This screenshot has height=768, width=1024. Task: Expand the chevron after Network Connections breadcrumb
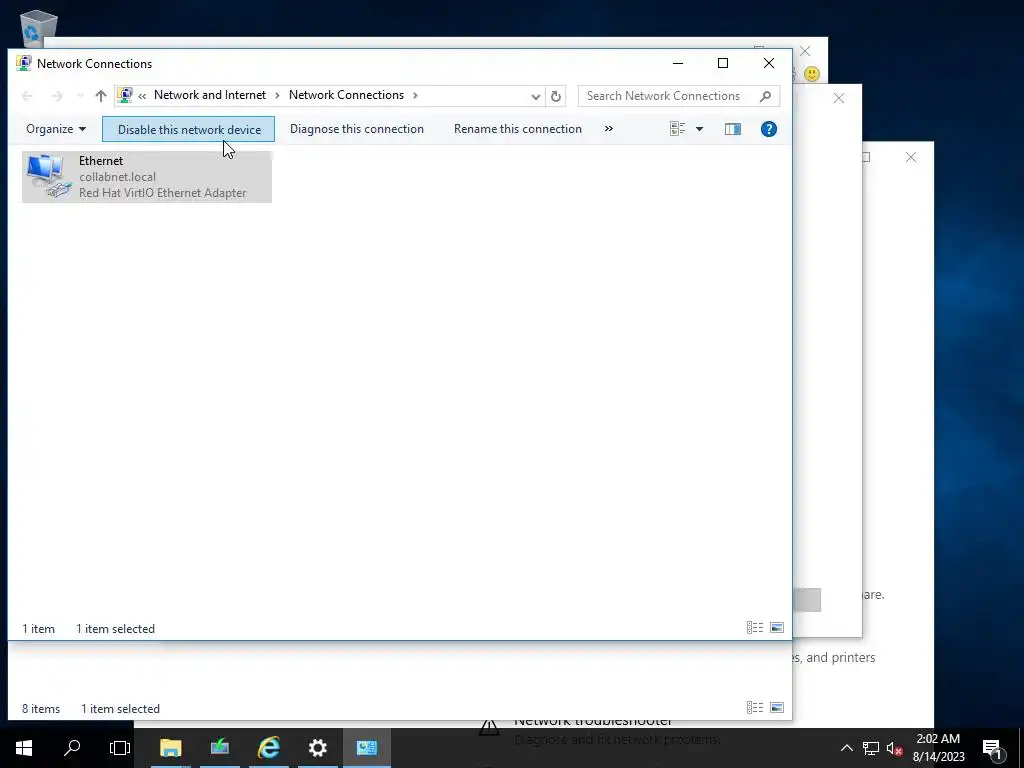click(415, 95)
